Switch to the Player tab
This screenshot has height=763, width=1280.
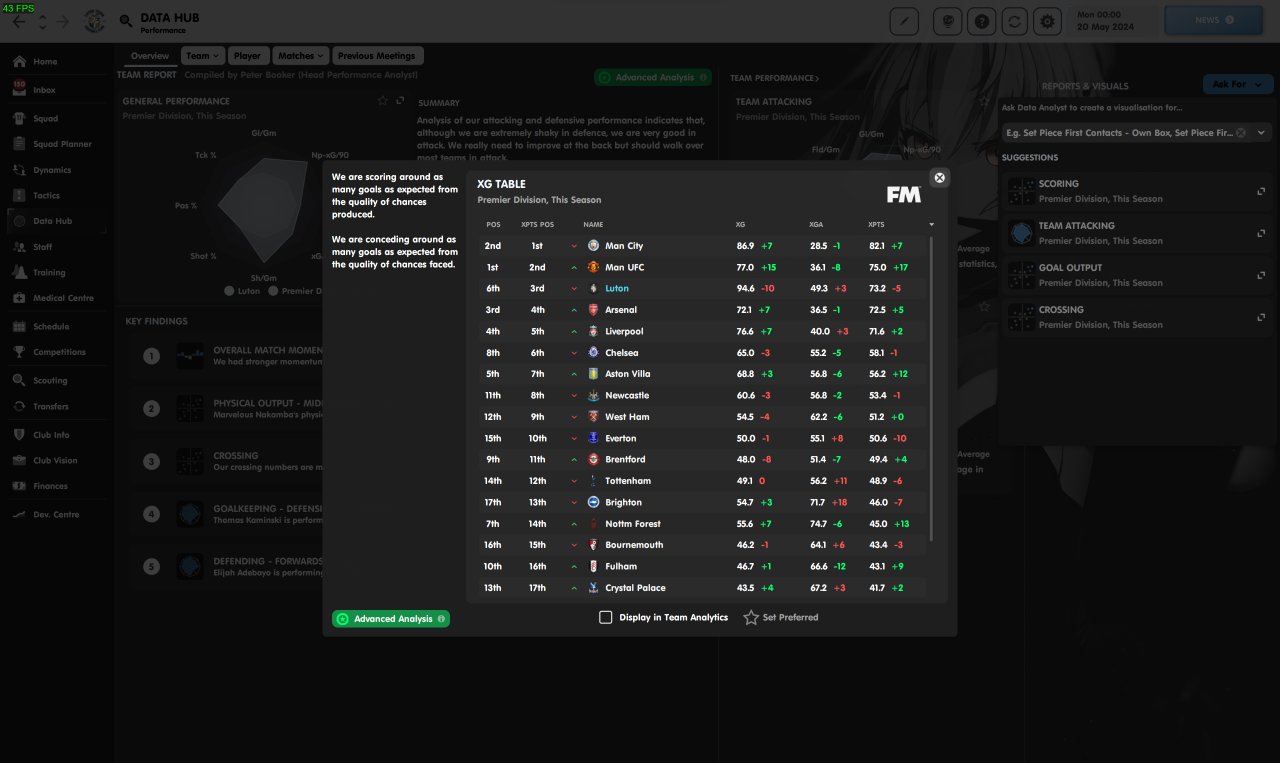[x=247, y=56]
